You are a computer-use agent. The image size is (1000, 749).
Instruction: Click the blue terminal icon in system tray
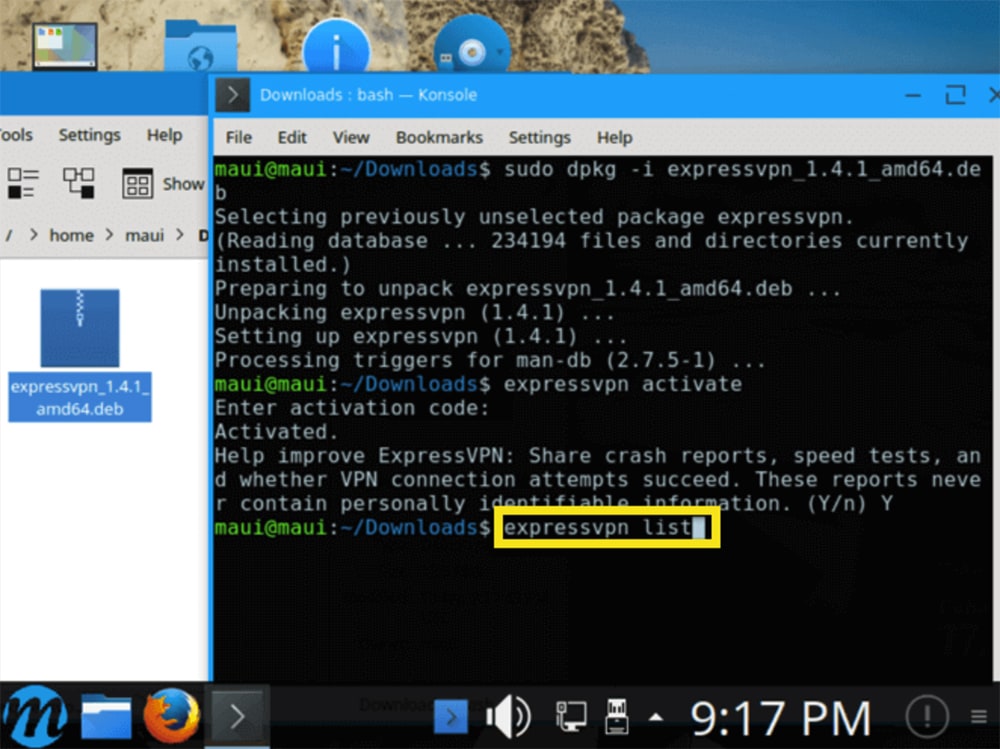[x=451, y=717]
